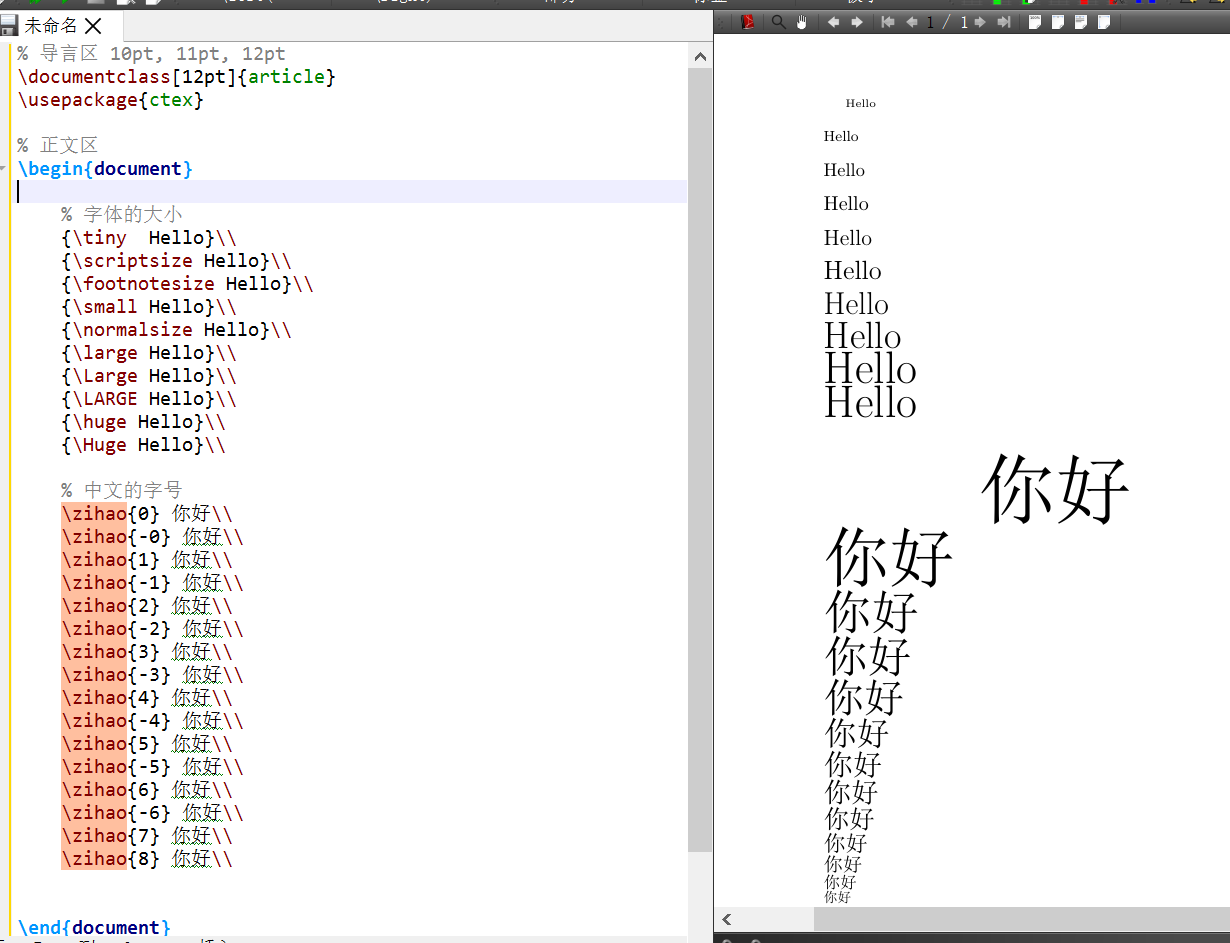Set the PDF to actual size 100% view

[1035, 22]
